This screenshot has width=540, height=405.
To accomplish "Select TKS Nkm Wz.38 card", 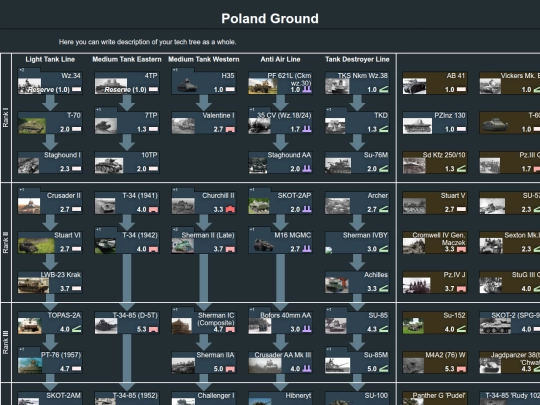I will (x=357, y=83).
